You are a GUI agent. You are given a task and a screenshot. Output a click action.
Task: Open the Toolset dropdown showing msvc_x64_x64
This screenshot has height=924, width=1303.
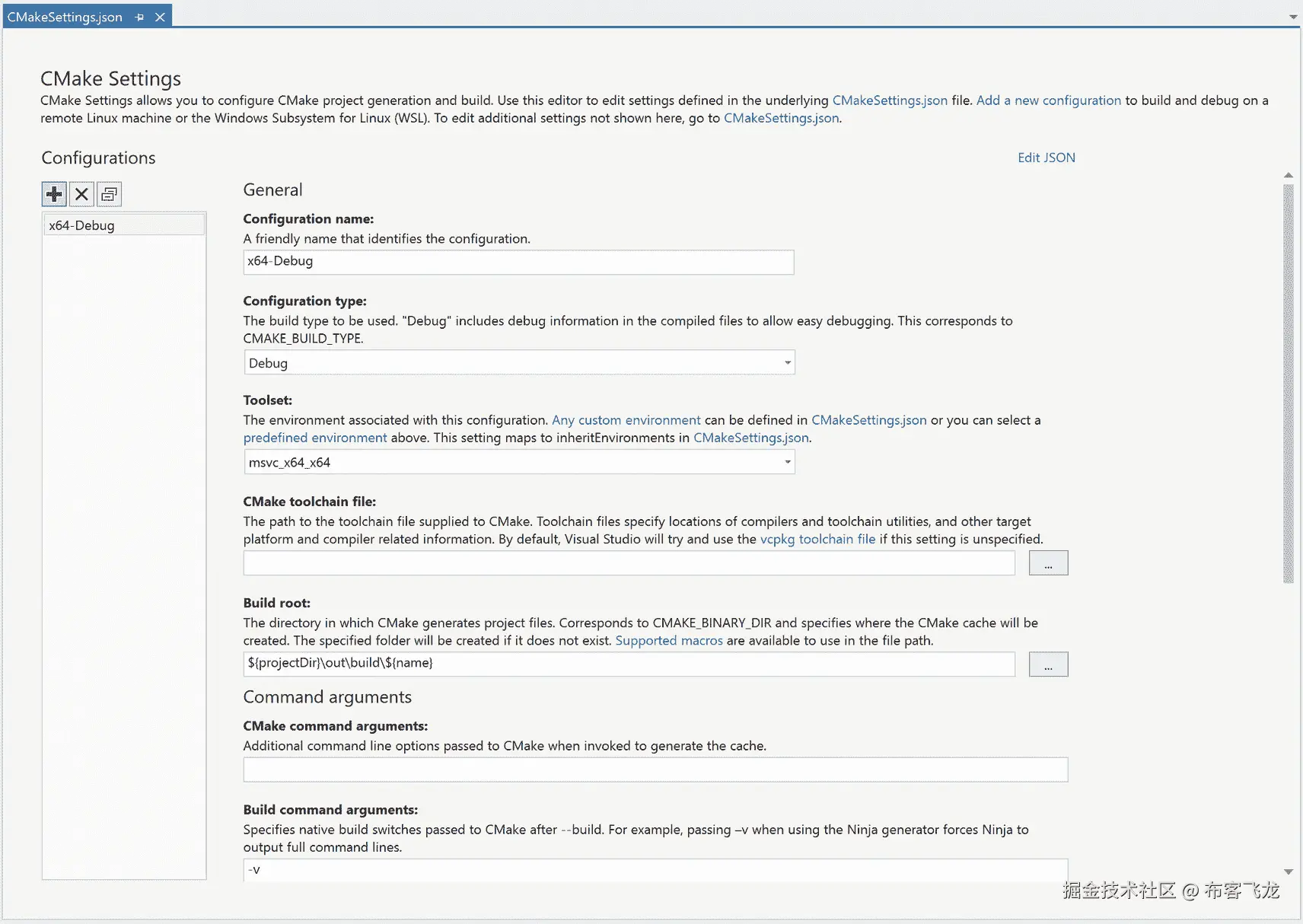coord(786,461)
